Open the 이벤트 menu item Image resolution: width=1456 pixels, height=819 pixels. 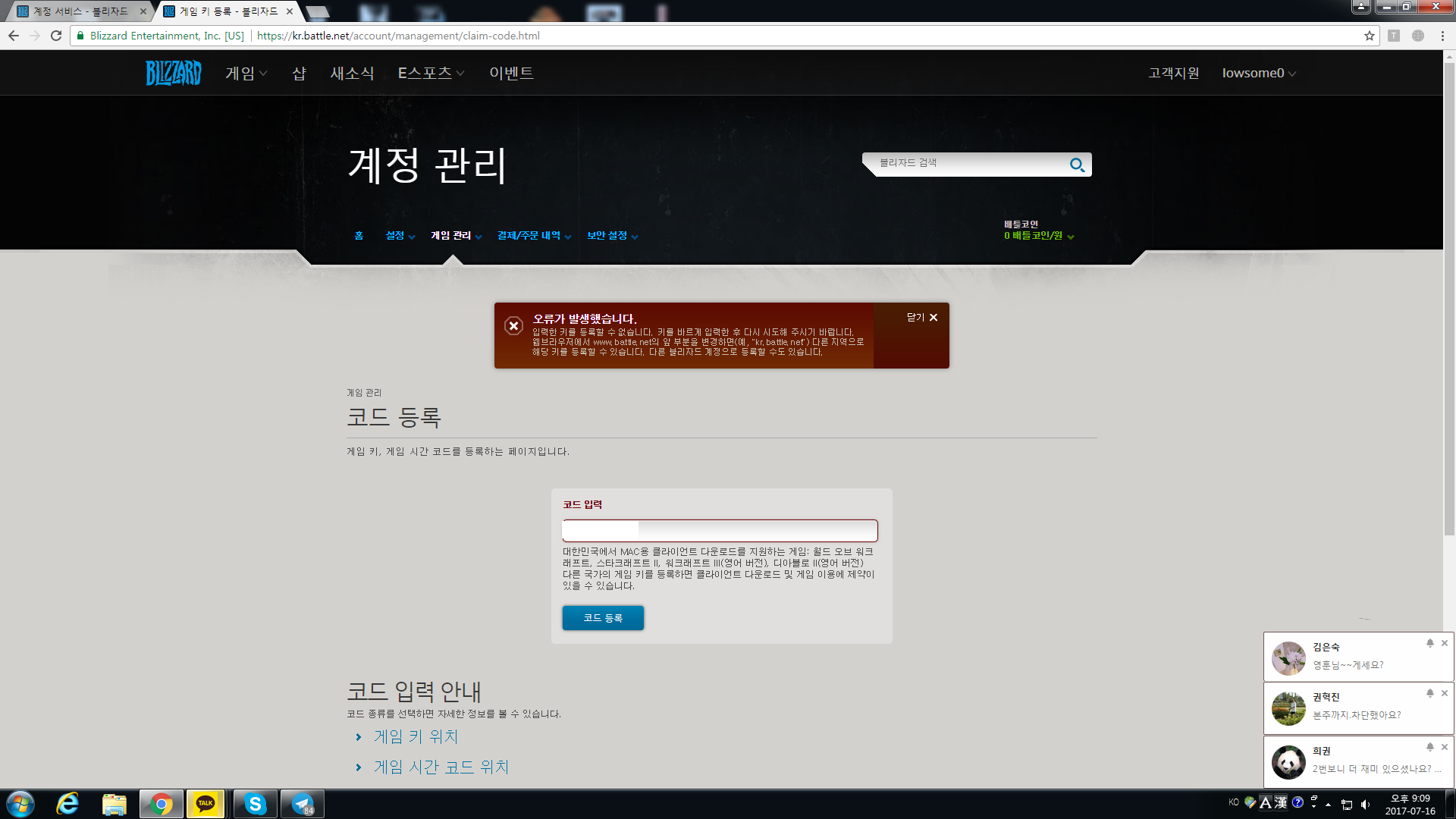511,73
